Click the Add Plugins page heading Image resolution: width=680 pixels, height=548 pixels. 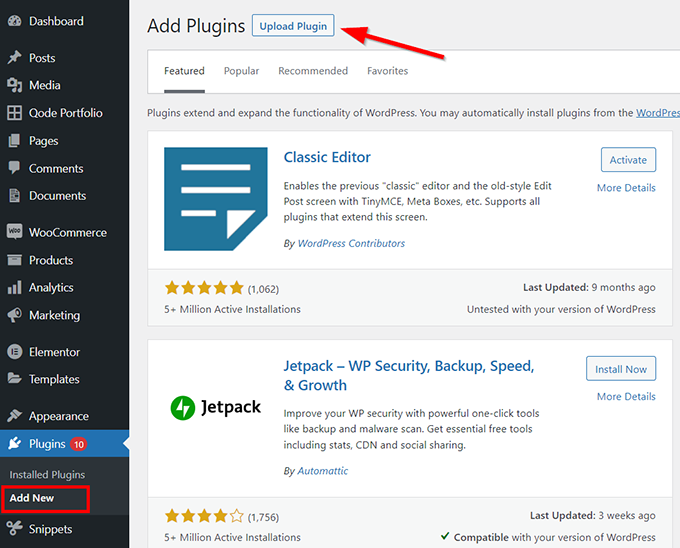(196, 26)
